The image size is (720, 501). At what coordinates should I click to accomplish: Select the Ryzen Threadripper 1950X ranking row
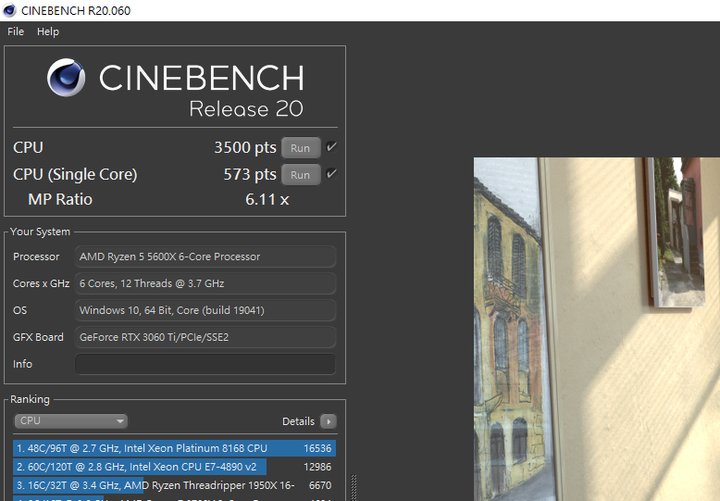[x=174, y=485]
